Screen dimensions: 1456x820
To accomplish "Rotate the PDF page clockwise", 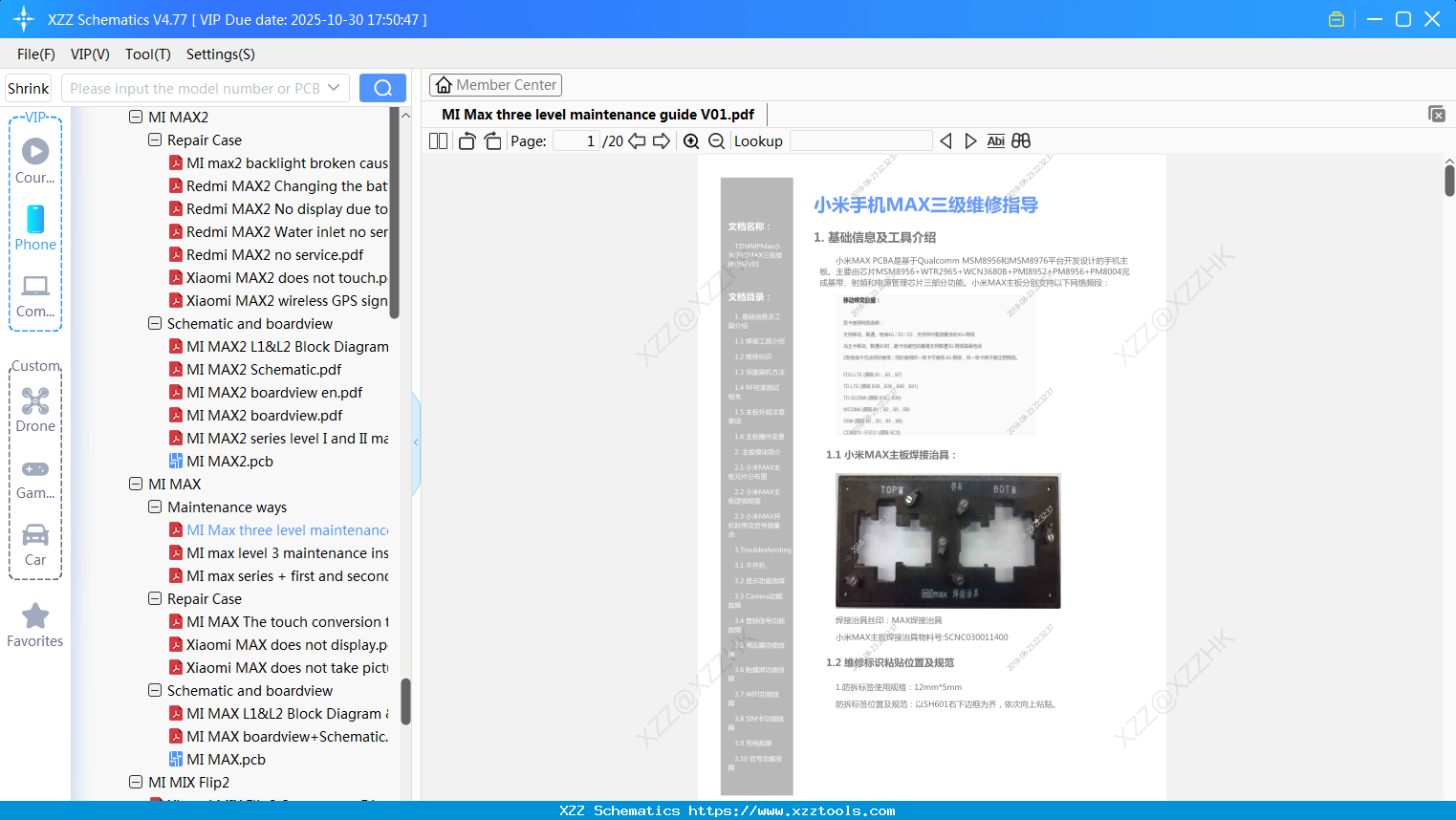I will 492,141.
